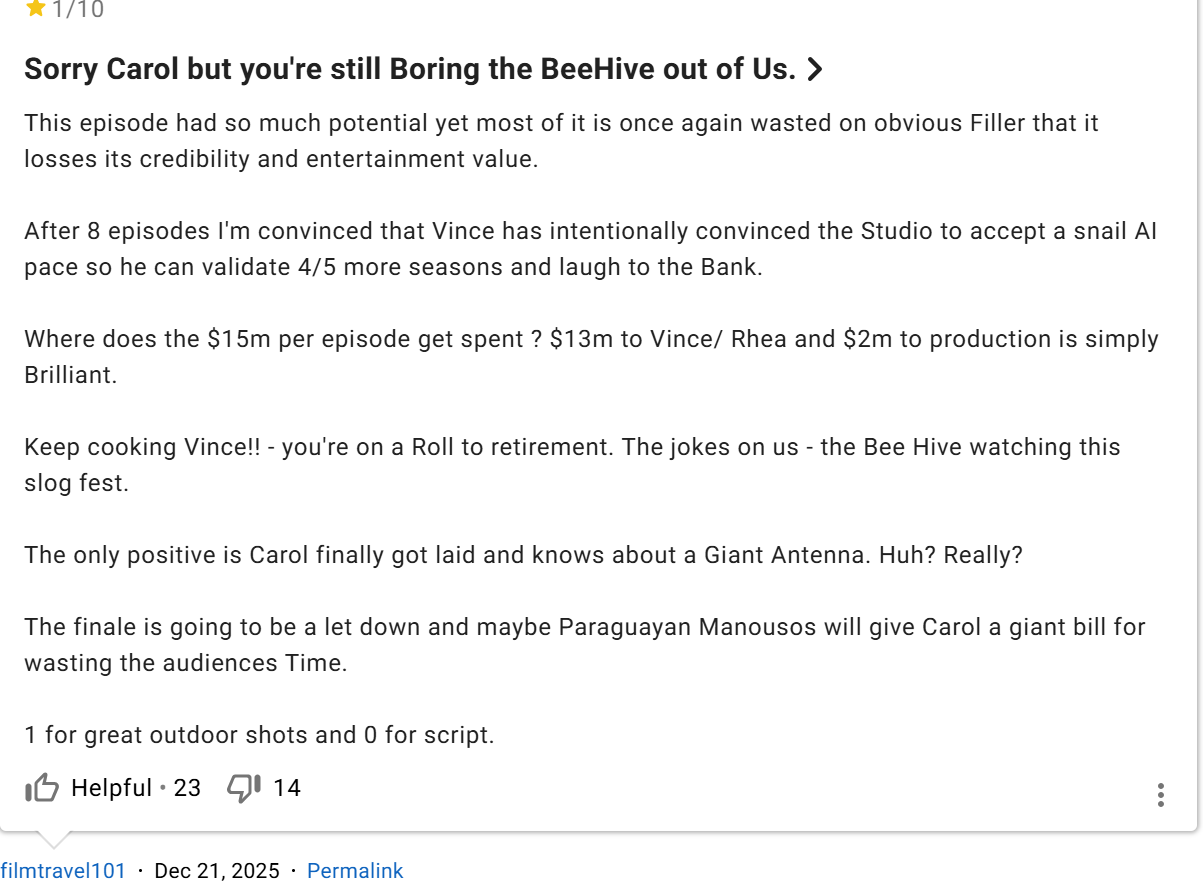Click the unhelpful vote count 14
This screenshot has width=1203, height=886.
tap(287, 788)
